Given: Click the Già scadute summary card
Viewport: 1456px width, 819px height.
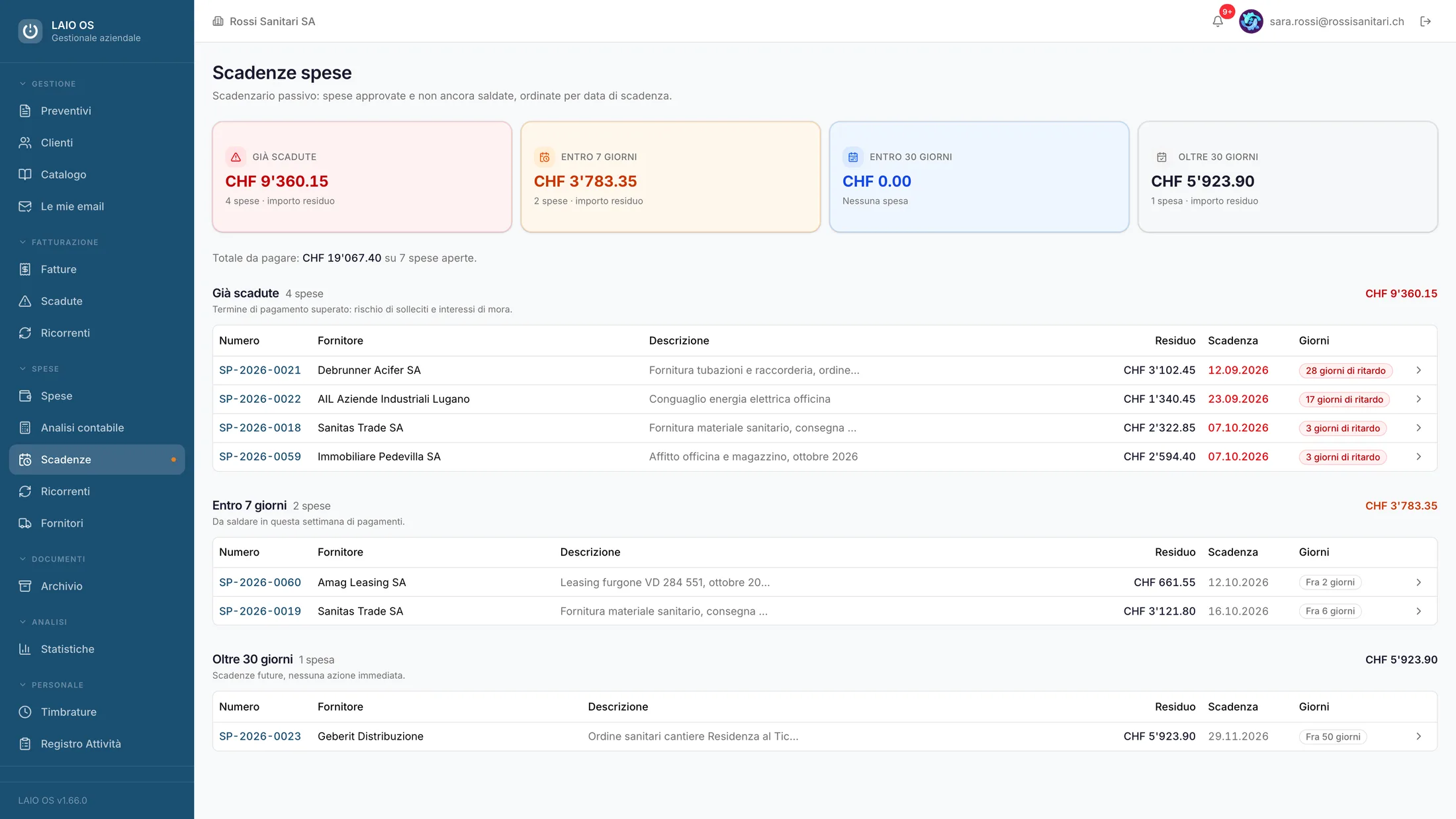Looking at the screenshot, I should [x=362, y=177].
